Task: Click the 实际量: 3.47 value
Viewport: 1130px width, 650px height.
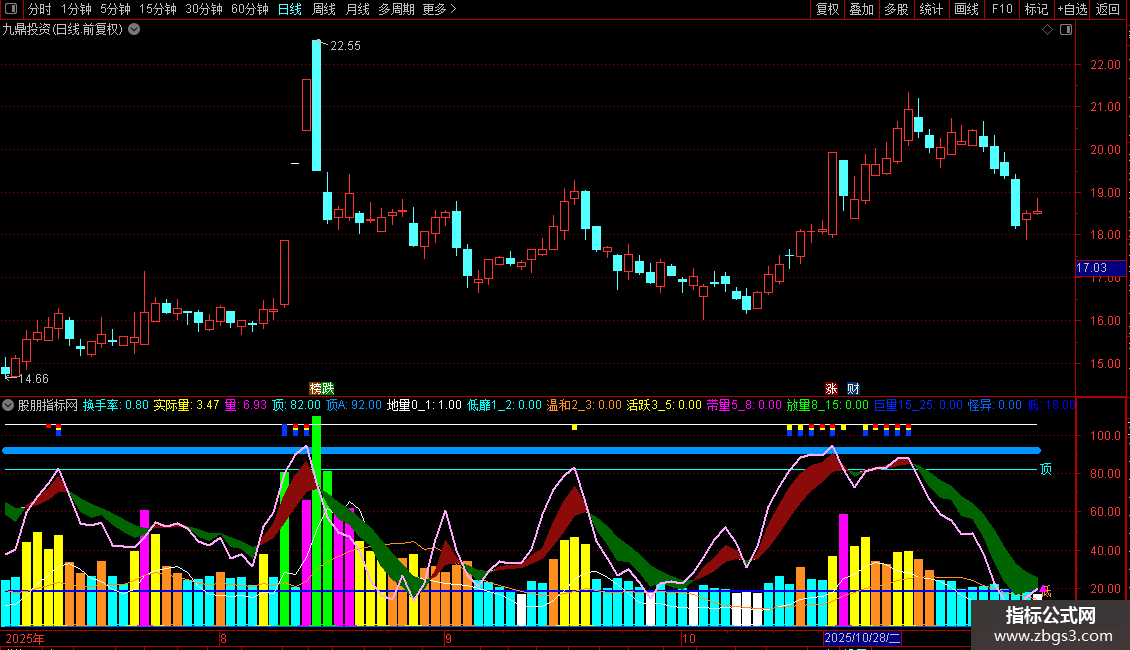Action: [x=186, y=405]
